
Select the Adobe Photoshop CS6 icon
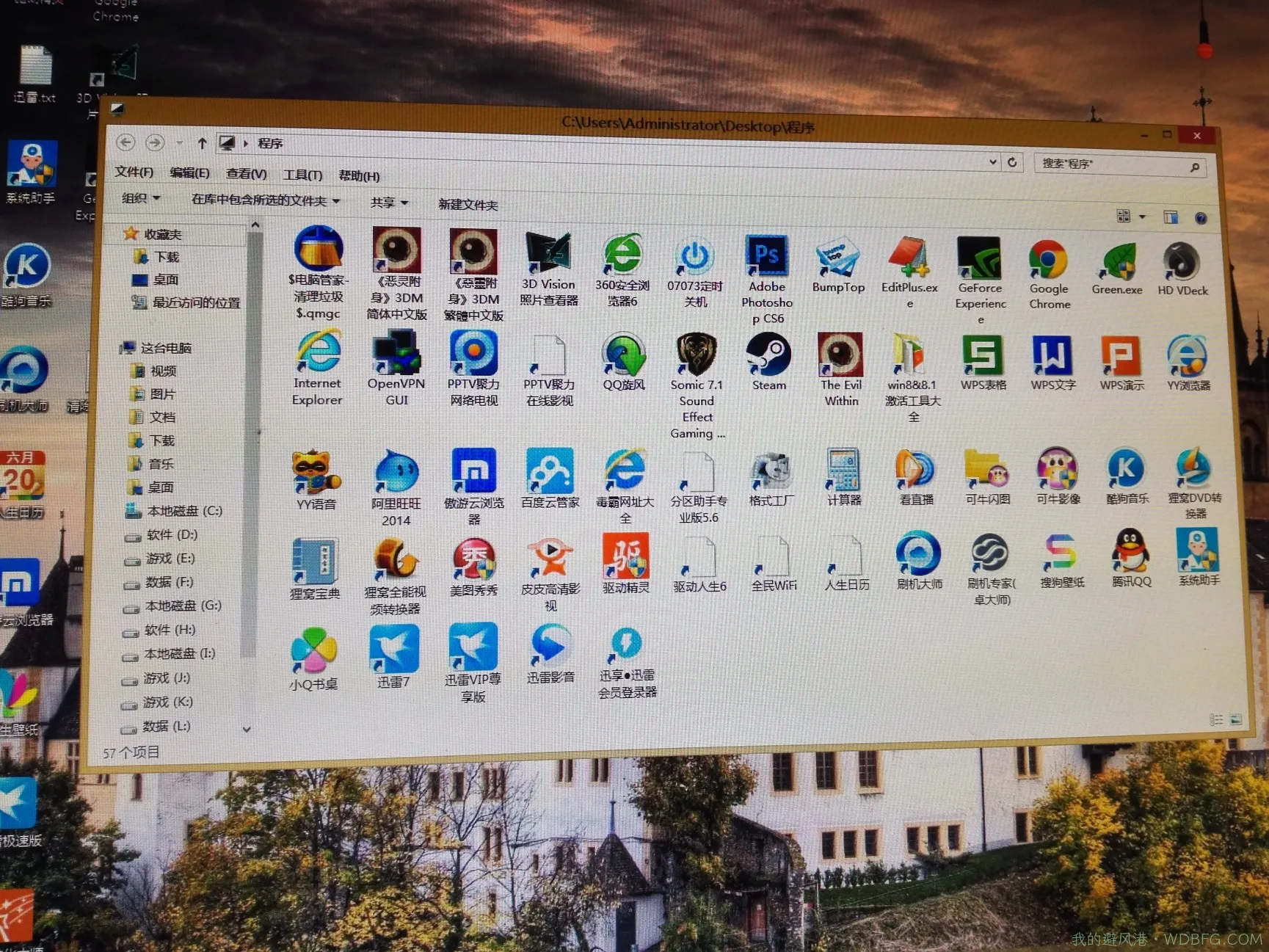tap(766, 257)
